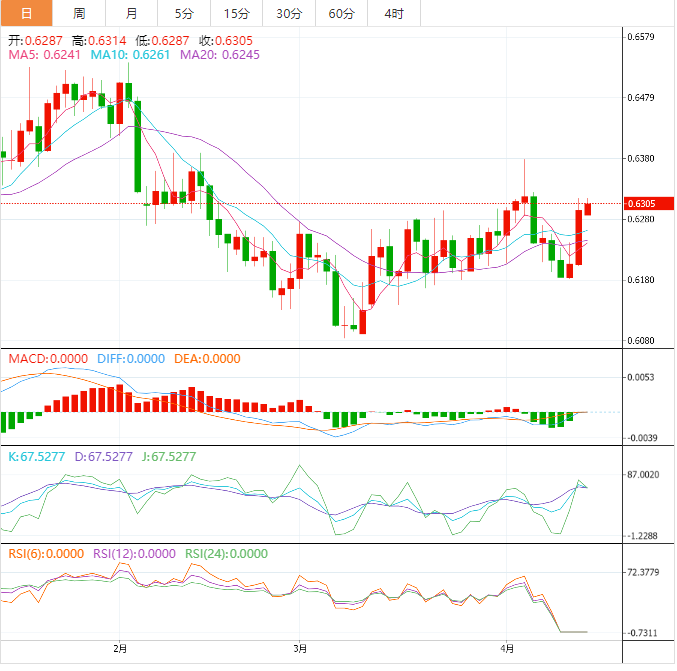Click the RSI(12):0.0000 label
The width and height of the screenshot is (677, 671).
pyautogui.click(x=134, y=554)
